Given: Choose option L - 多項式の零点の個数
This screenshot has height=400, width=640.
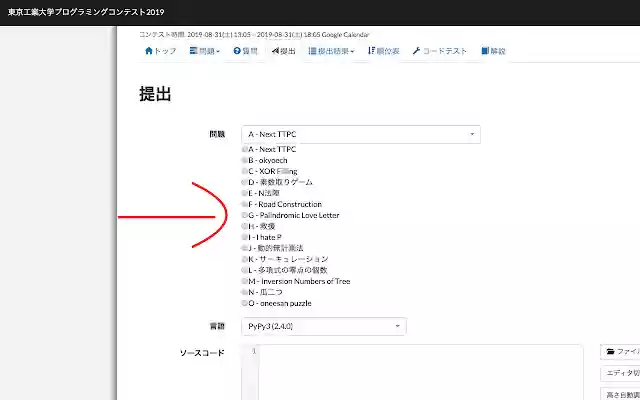Looking at the screenshot, I should (x=285, y=270).
